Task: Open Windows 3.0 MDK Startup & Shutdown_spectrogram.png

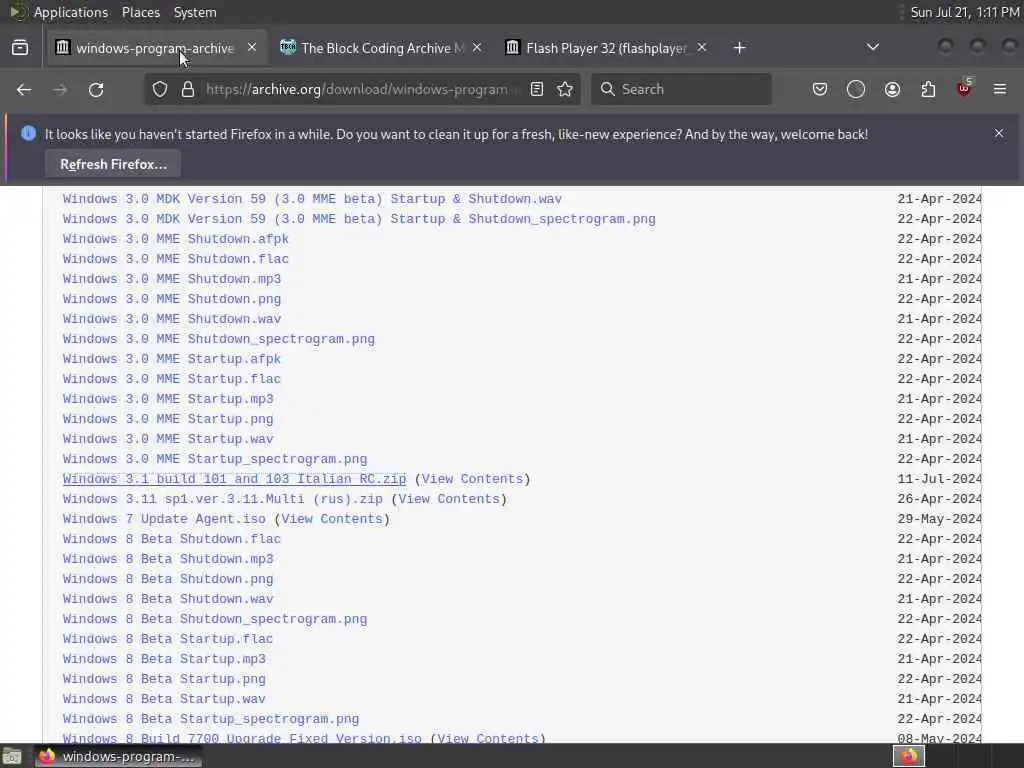Action: [359, 219]
